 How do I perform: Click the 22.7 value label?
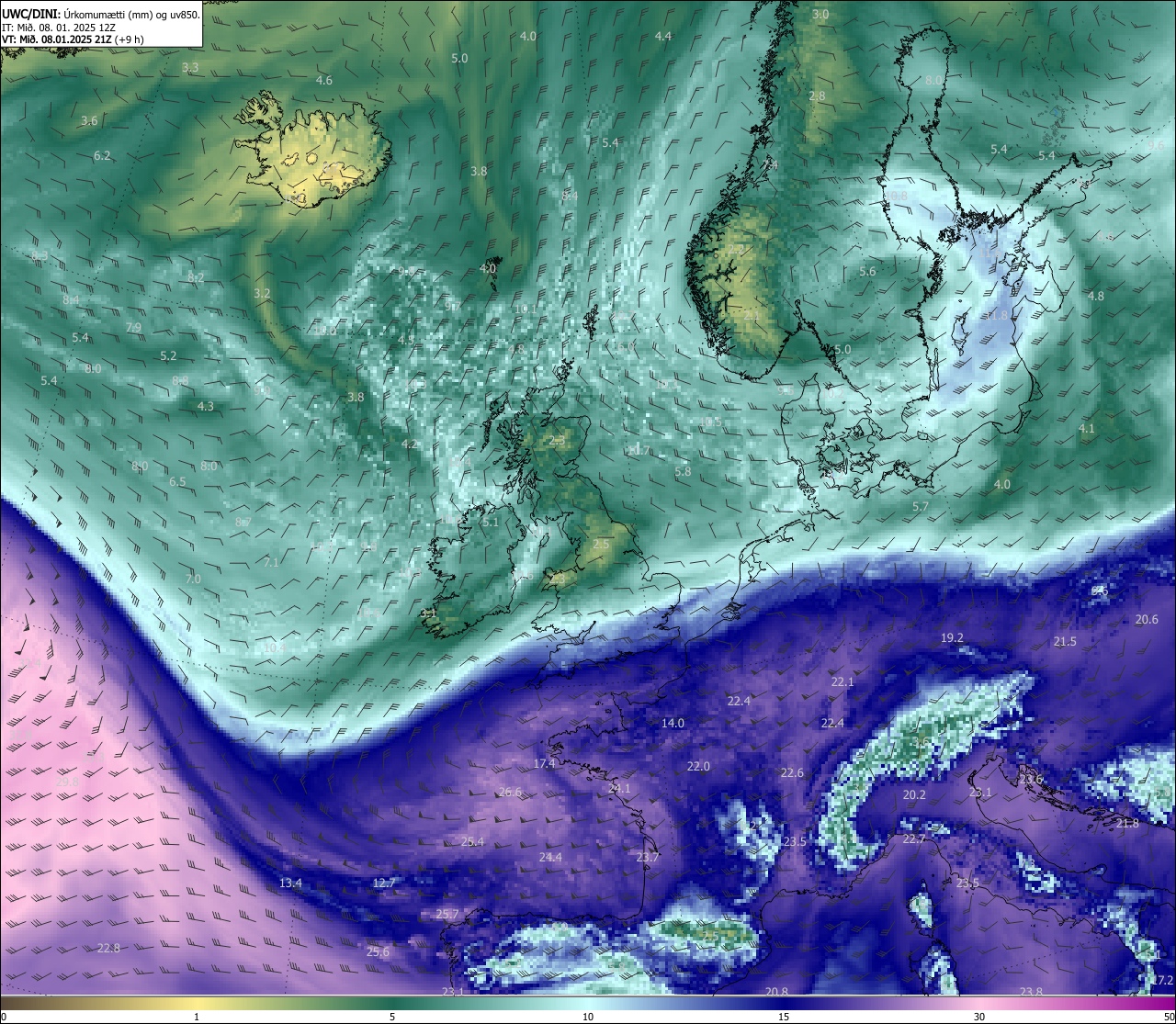tap(914, 838)
